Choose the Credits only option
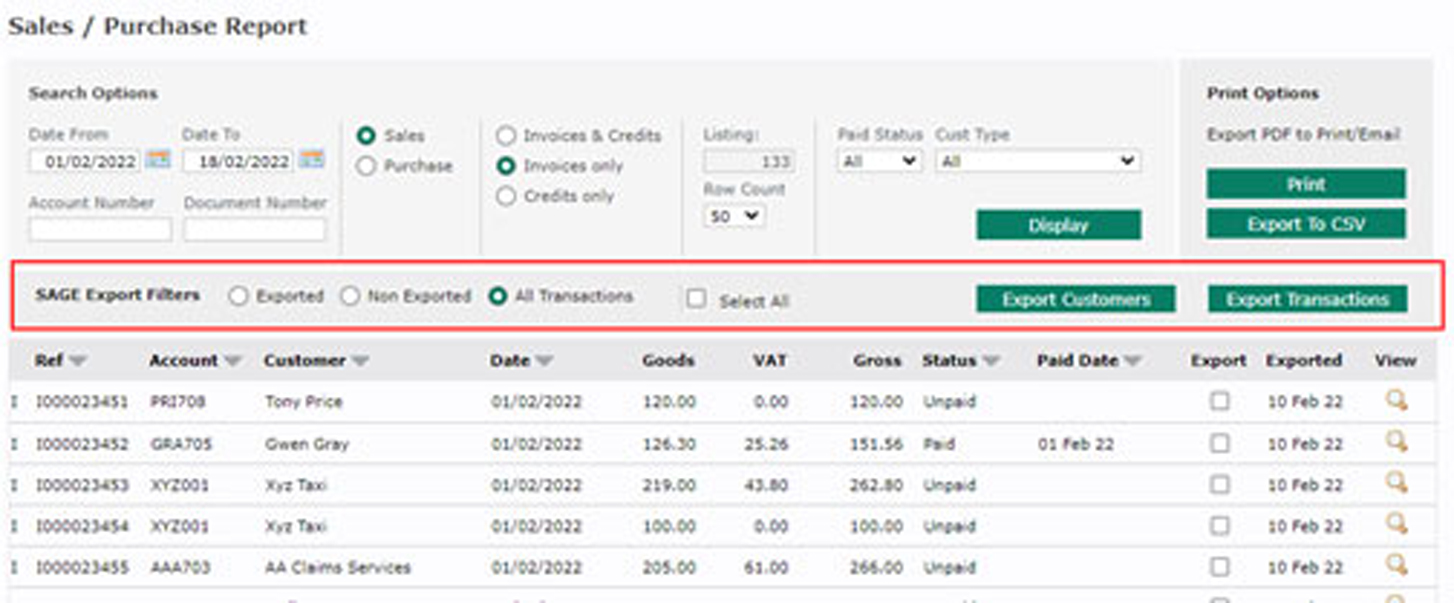Viewport: 1454px width, 603px height. coord(506,197)
